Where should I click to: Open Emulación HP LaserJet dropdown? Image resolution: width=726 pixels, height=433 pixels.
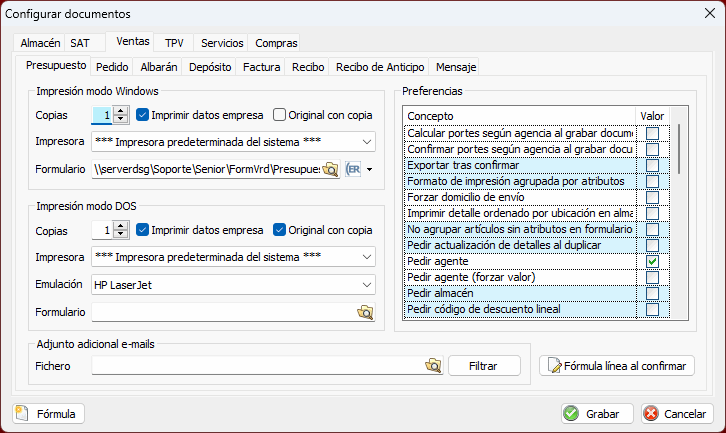[x=367, y=285]
